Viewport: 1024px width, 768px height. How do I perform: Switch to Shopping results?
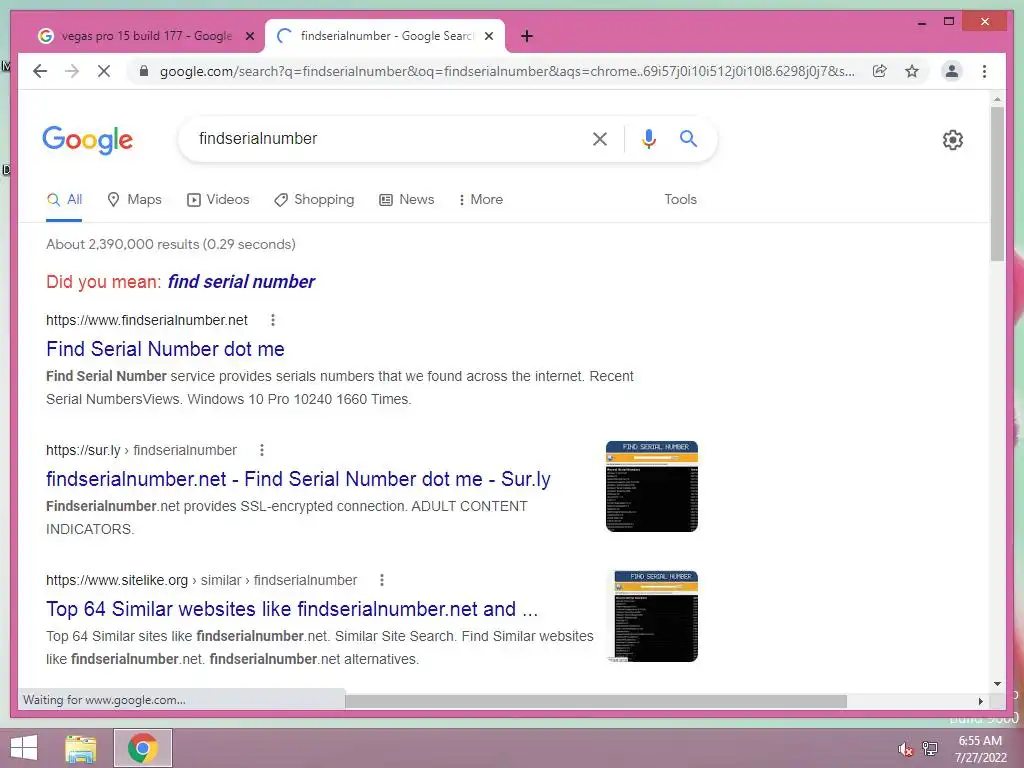tap(314, 199)
